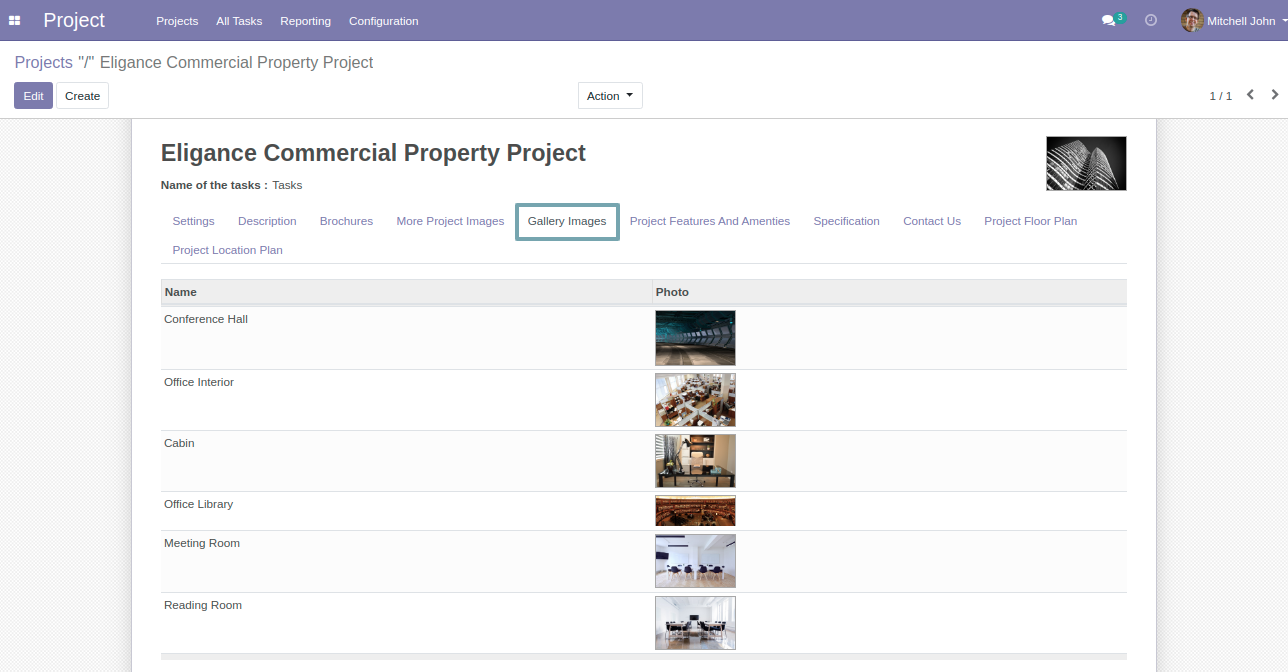Open the Office Library photo thumbnail
Image resolution: width=1288 pixels, height=672 pixels.
pyautogui.click(x=695, y=511)
